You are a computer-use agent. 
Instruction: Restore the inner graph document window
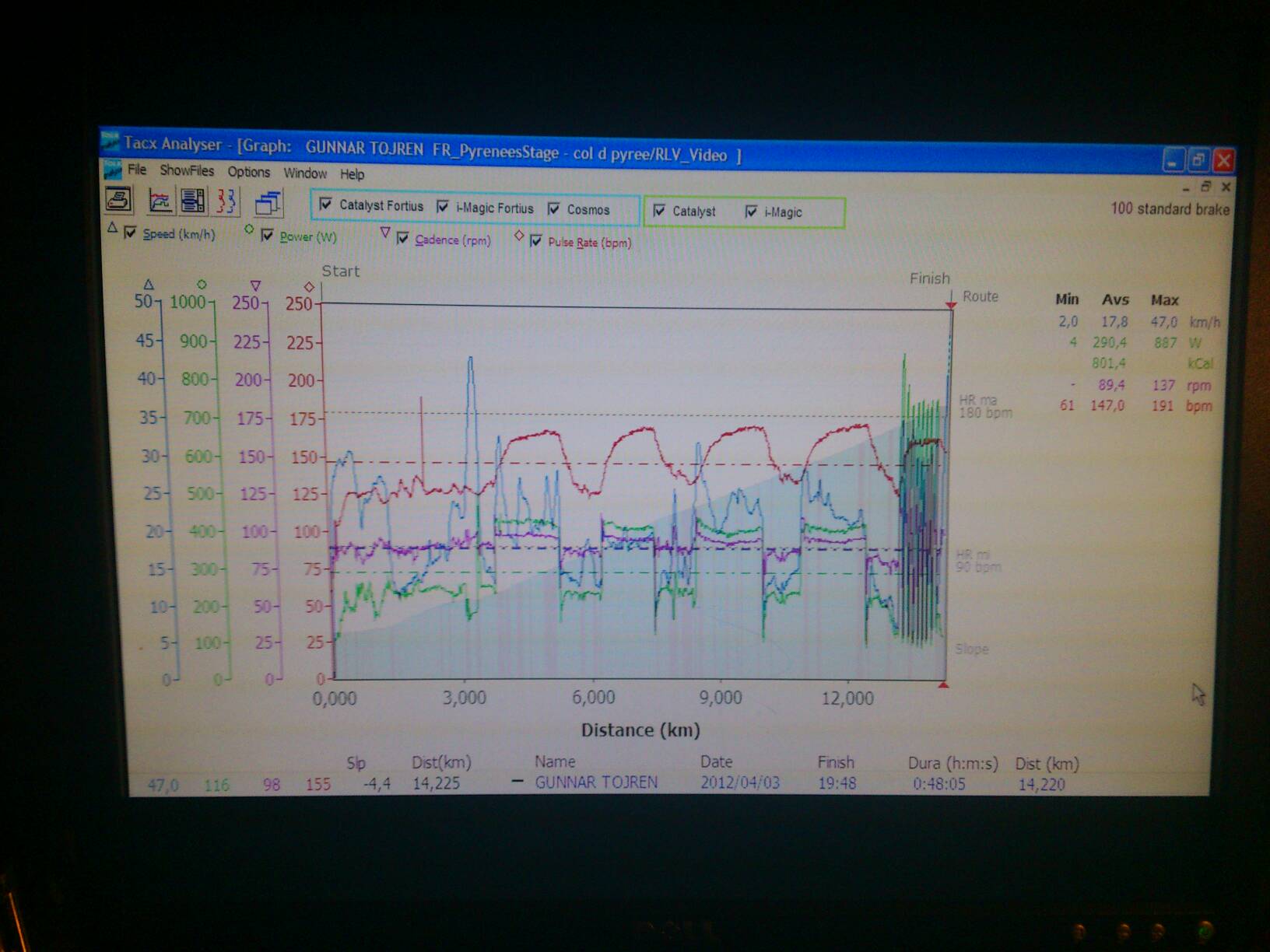tap(1206, 187)
